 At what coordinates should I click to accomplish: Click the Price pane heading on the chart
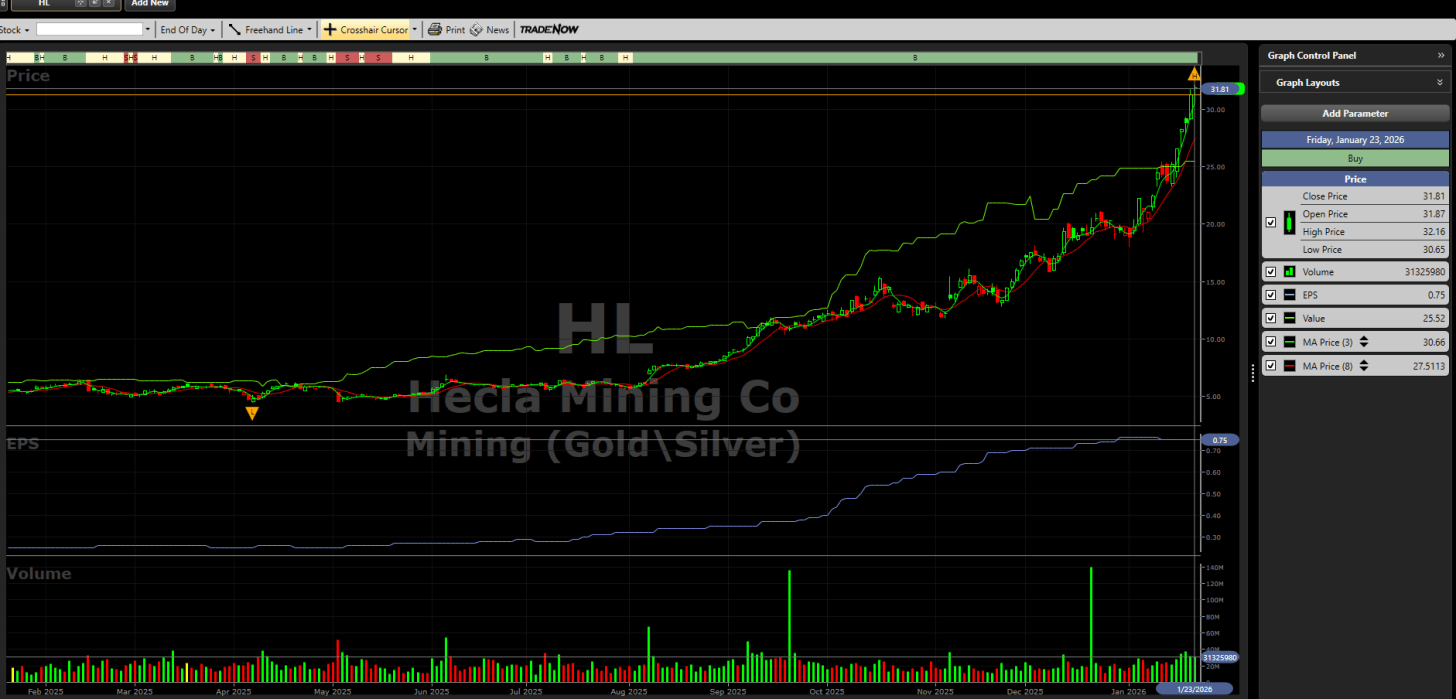pos(28,76)
